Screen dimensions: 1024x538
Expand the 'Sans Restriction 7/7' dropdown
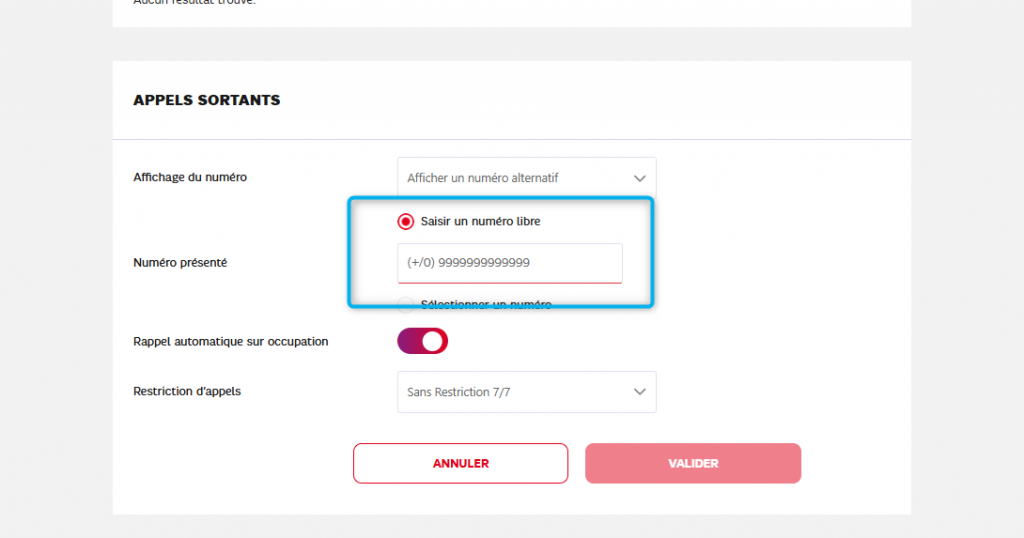point(526,392)
